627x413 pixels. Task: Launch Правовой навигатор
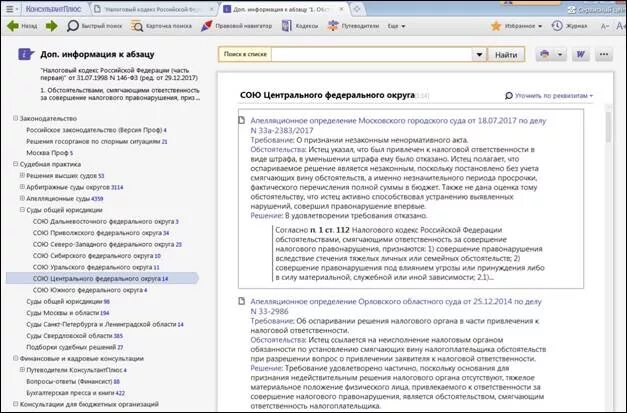point(236,26)
